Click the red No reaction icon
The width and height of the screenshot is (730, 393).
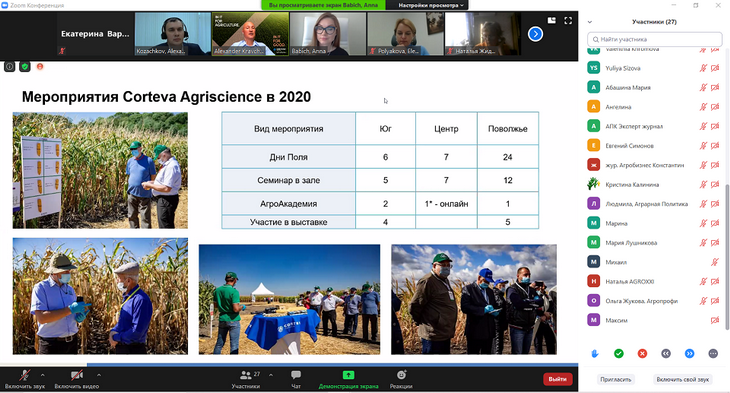click(x=642, y=354)
